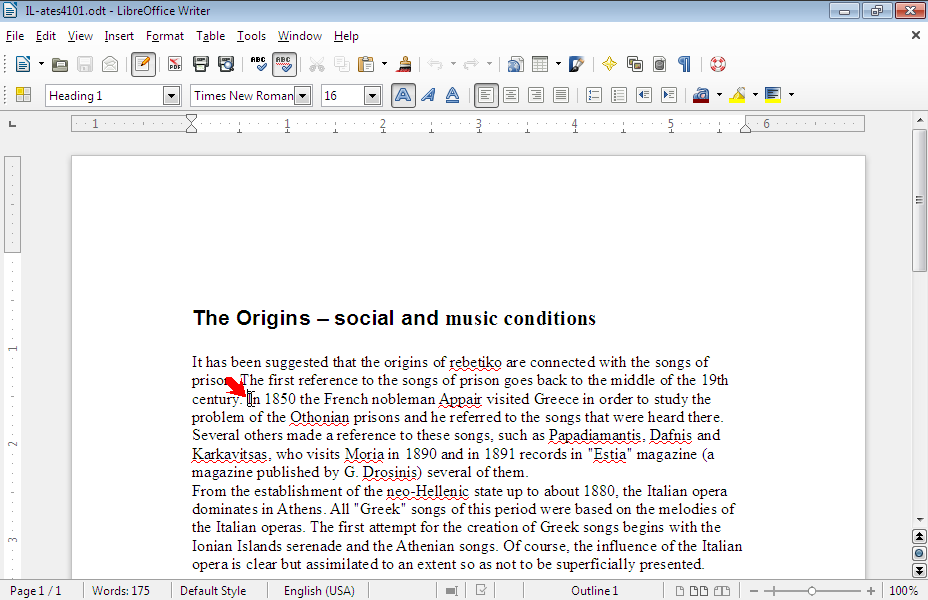Viewport: 928px width, 600px height.
Task: Apply the Background Color swatch
Action: coord(773,95)
